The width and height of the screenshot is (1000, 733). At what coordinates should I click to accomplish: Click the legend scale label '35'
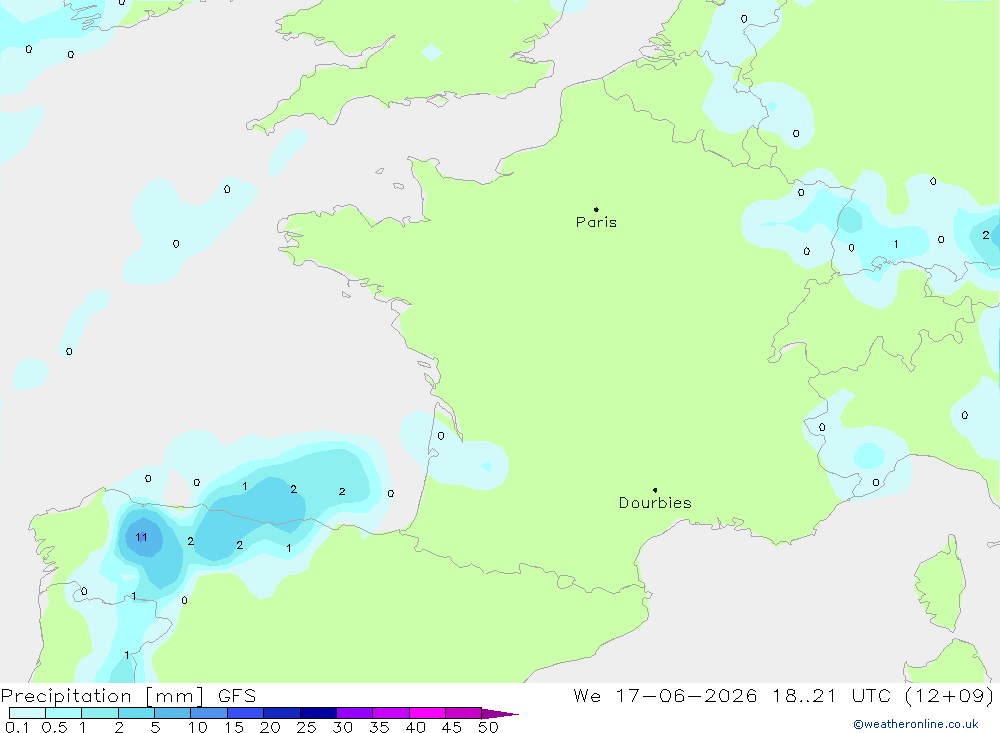click(x=379, y=727)
